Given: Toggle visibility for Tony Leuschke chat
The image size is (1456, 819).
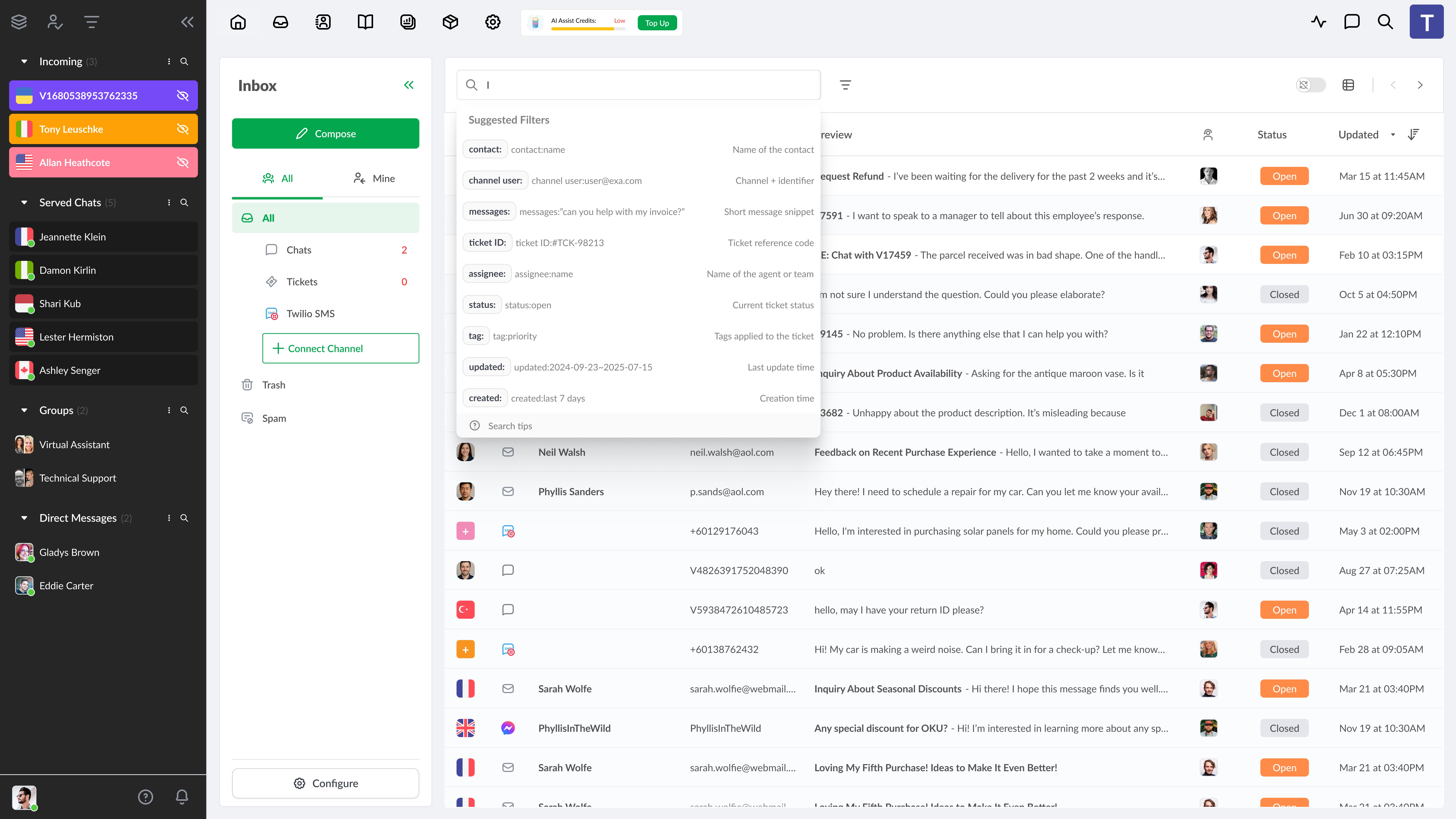Looking at the screenshot, I should 183,129.
